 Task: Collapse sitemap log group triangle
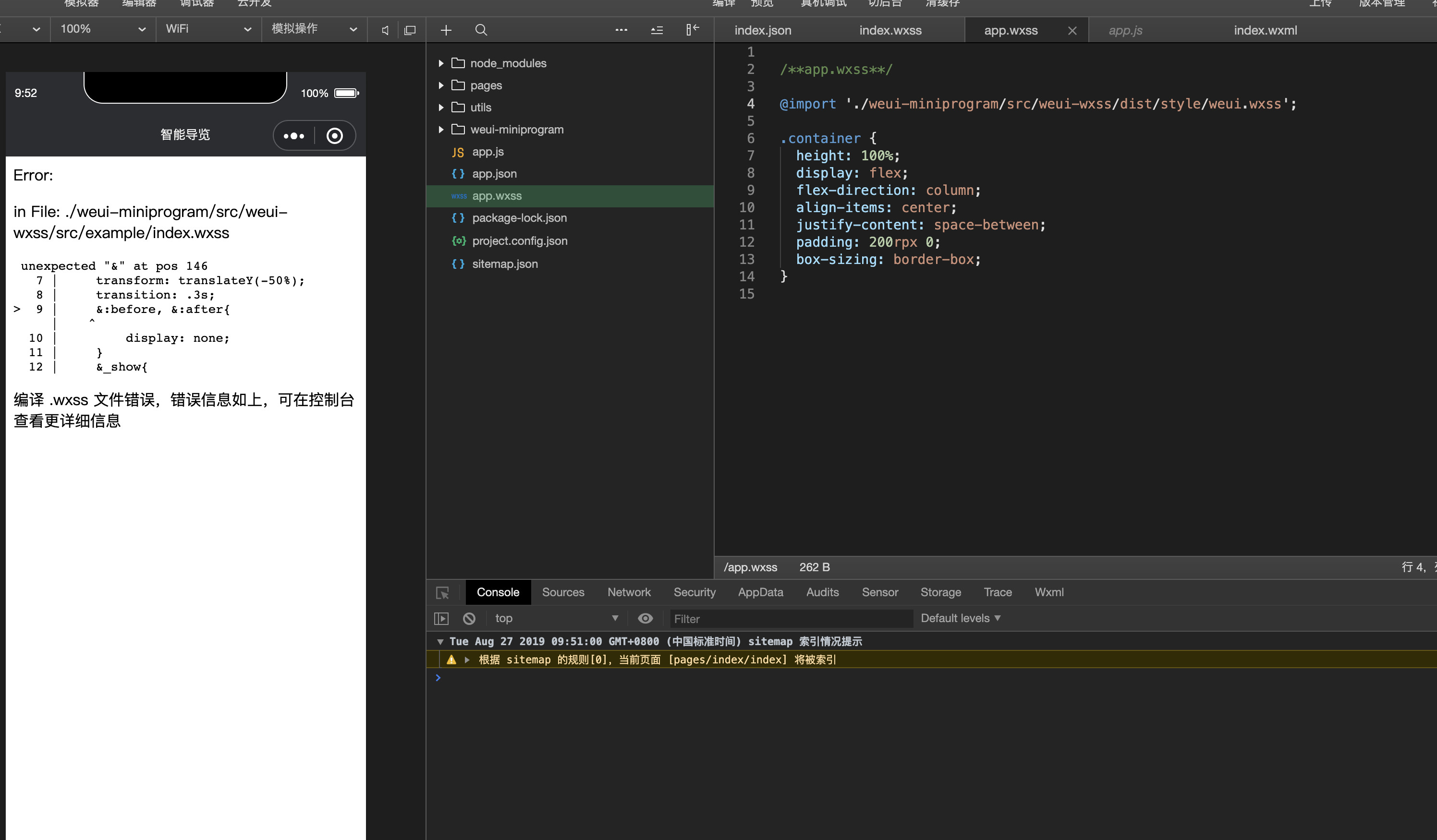[x=440, y=642]
